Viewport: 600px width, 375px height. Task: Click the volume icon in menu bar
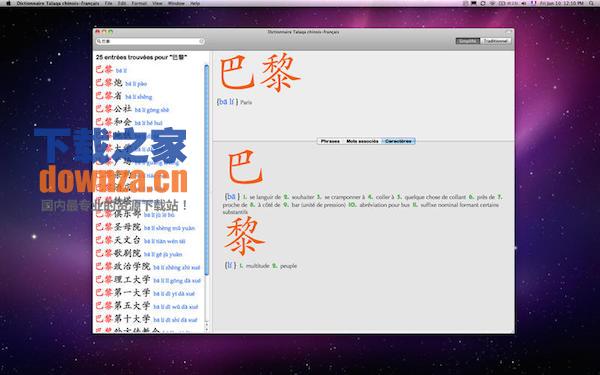[523, 3]
